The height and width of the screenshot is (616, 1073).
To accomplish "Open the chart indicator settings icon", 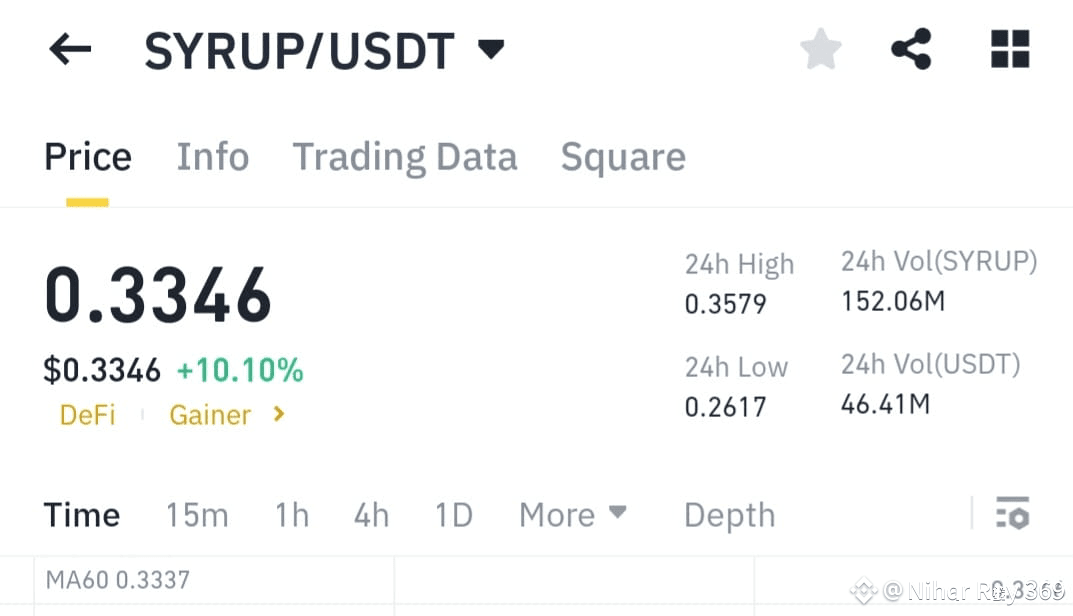I will [x=1012, y=514].
